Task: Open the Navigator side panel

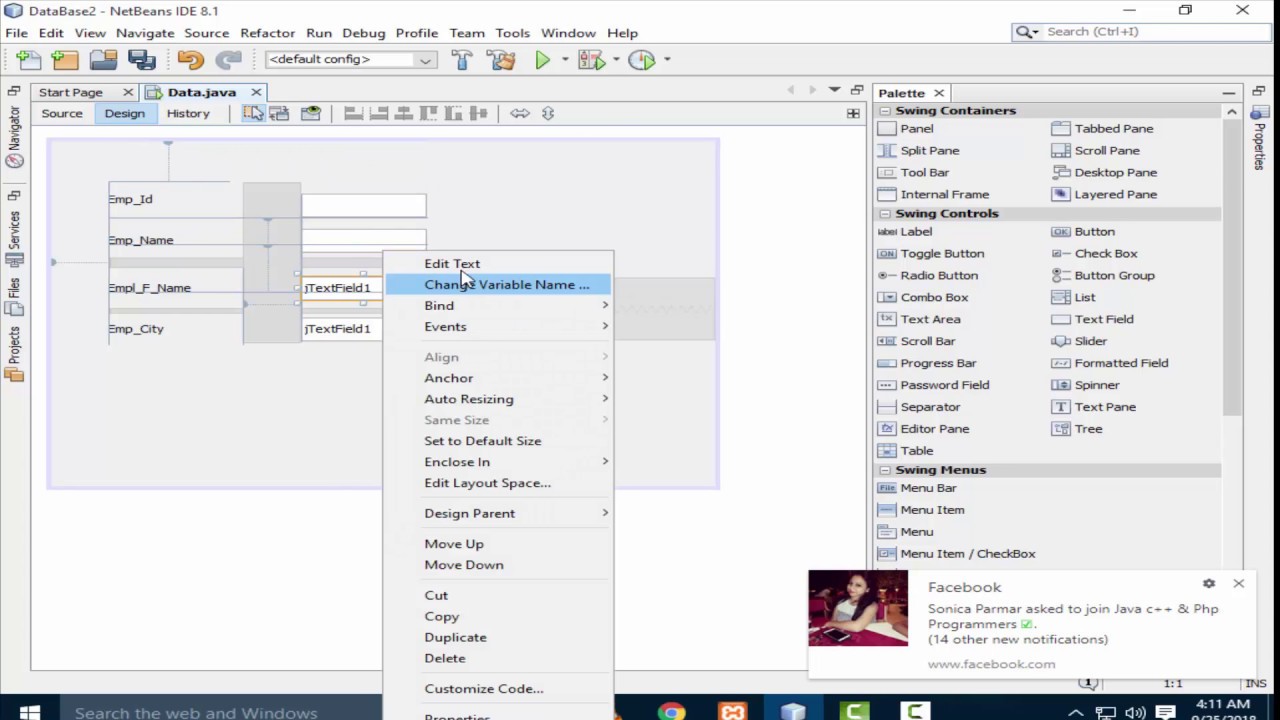Action: coord(14,136)
